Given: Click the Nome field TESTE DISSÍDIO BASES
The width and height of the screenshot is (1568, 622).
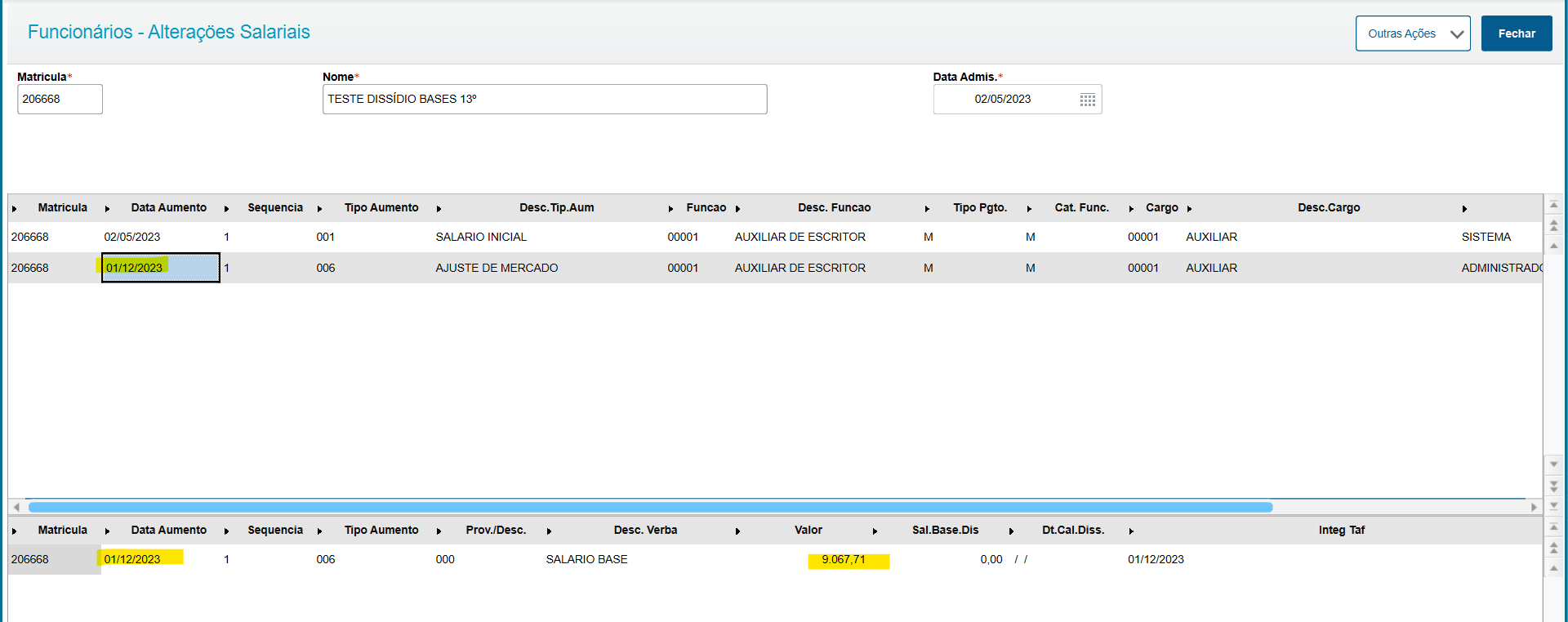Looking at the screenshot, I should coord(545,100).
